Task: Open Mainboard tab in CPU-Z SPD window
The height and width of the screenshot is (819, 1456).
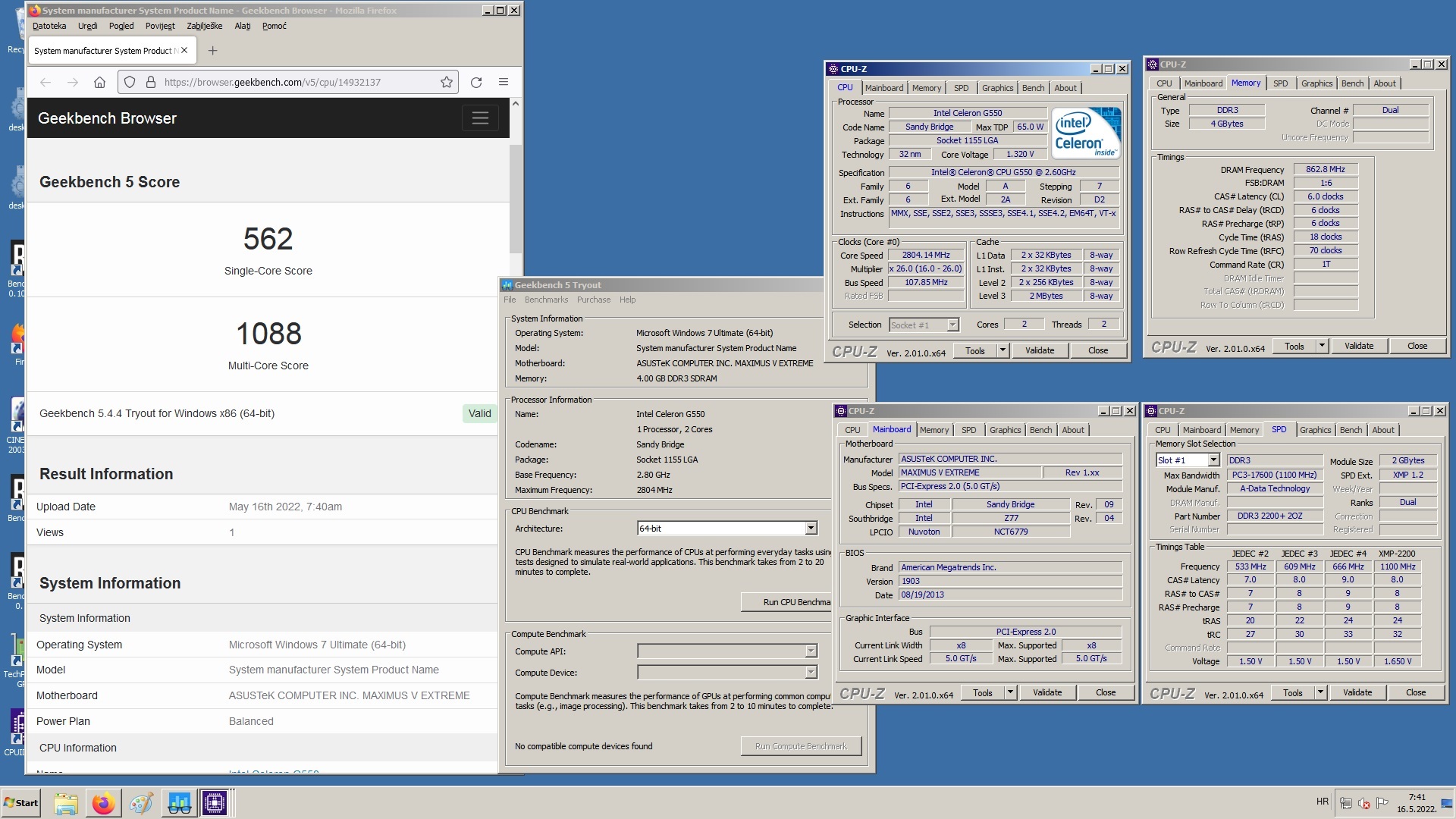Action: click(1202, 430)
